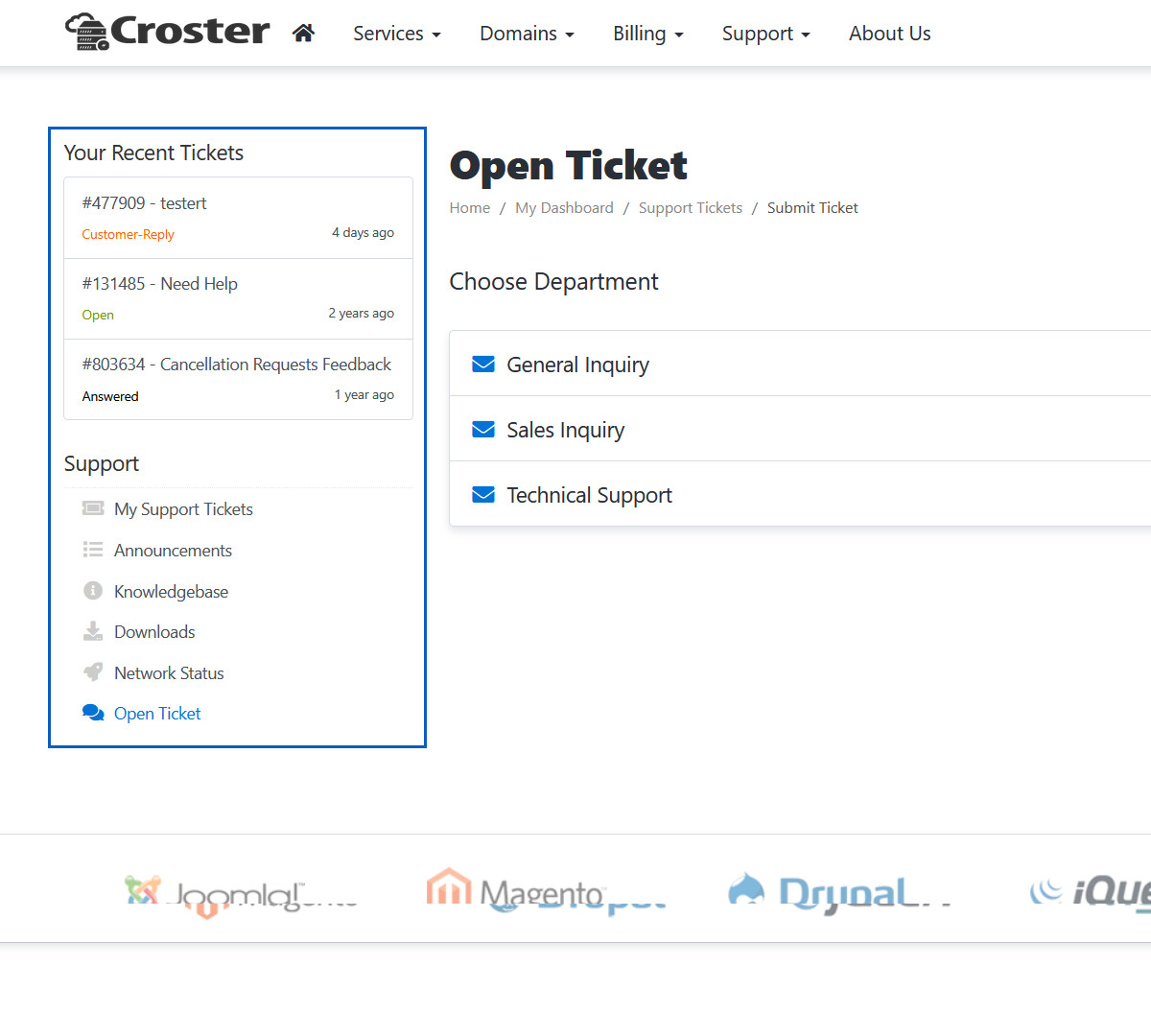This screenshot has width=1151, height=1036.
Task: Click the Downloads arrow icon
Action: (x=93, y=631)
